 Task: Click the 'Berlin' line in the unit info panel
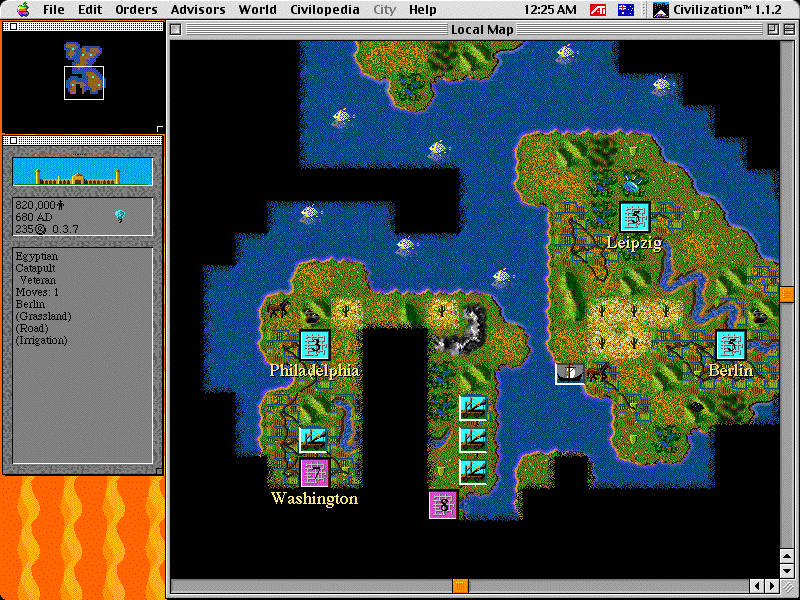pos(30,304)
